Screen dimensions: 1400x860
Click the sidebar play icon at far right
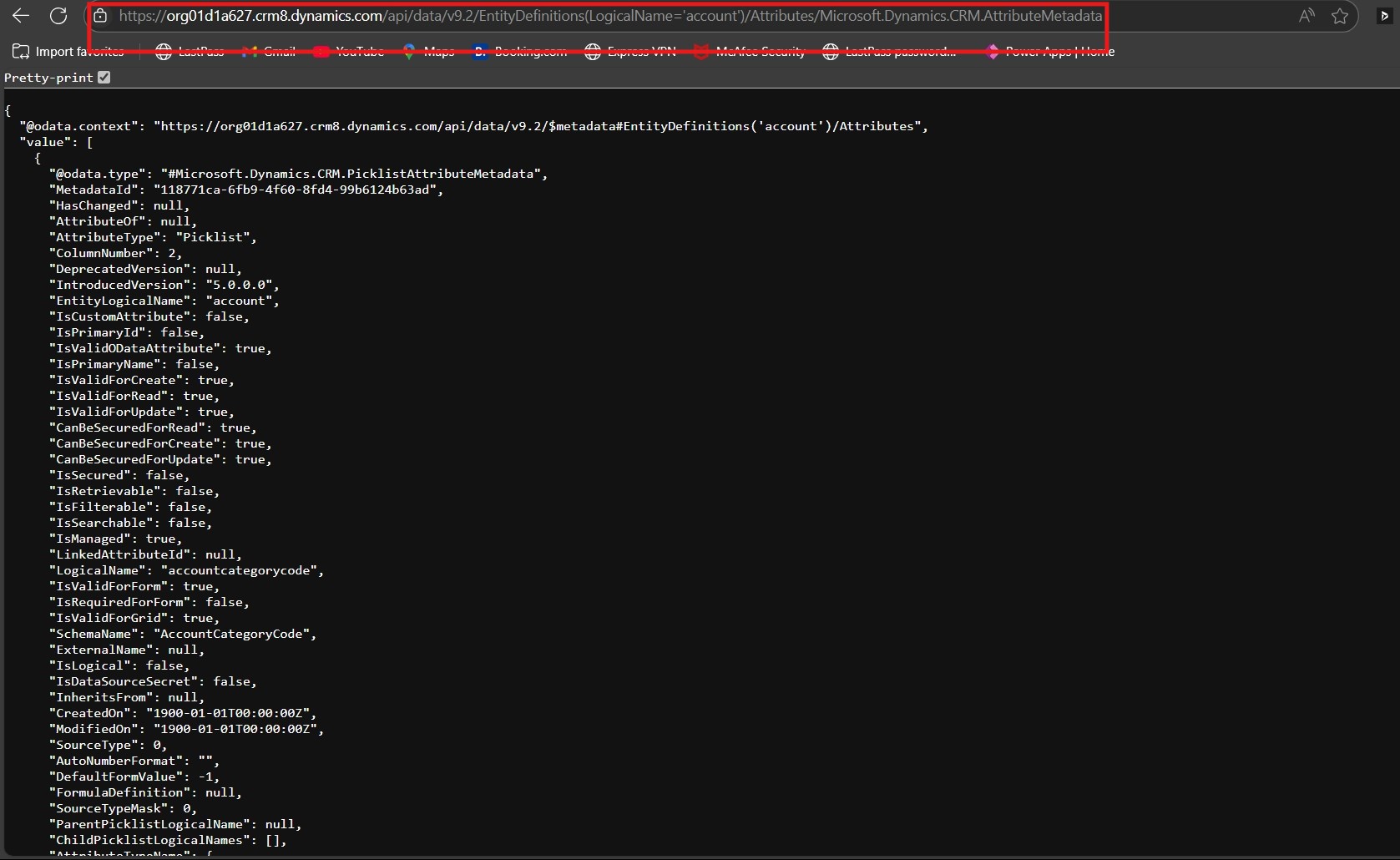point(1384,16)
